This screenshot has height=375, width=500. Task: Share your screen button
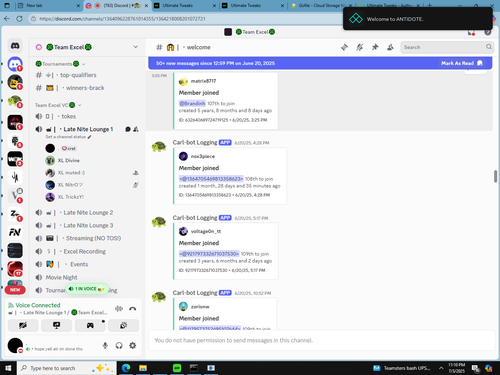[56, 326]
